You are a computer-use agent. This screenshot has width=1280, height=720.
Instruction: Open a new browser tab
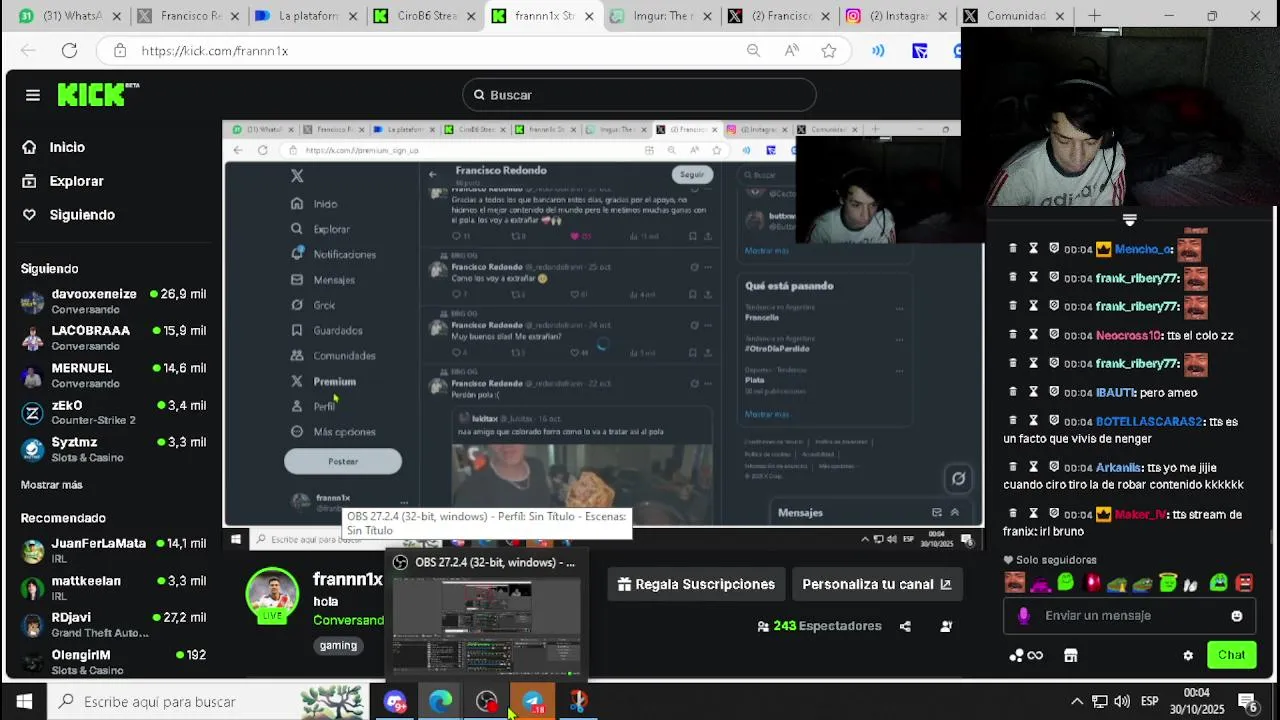pyautogui.click(x=1094, y=16)
